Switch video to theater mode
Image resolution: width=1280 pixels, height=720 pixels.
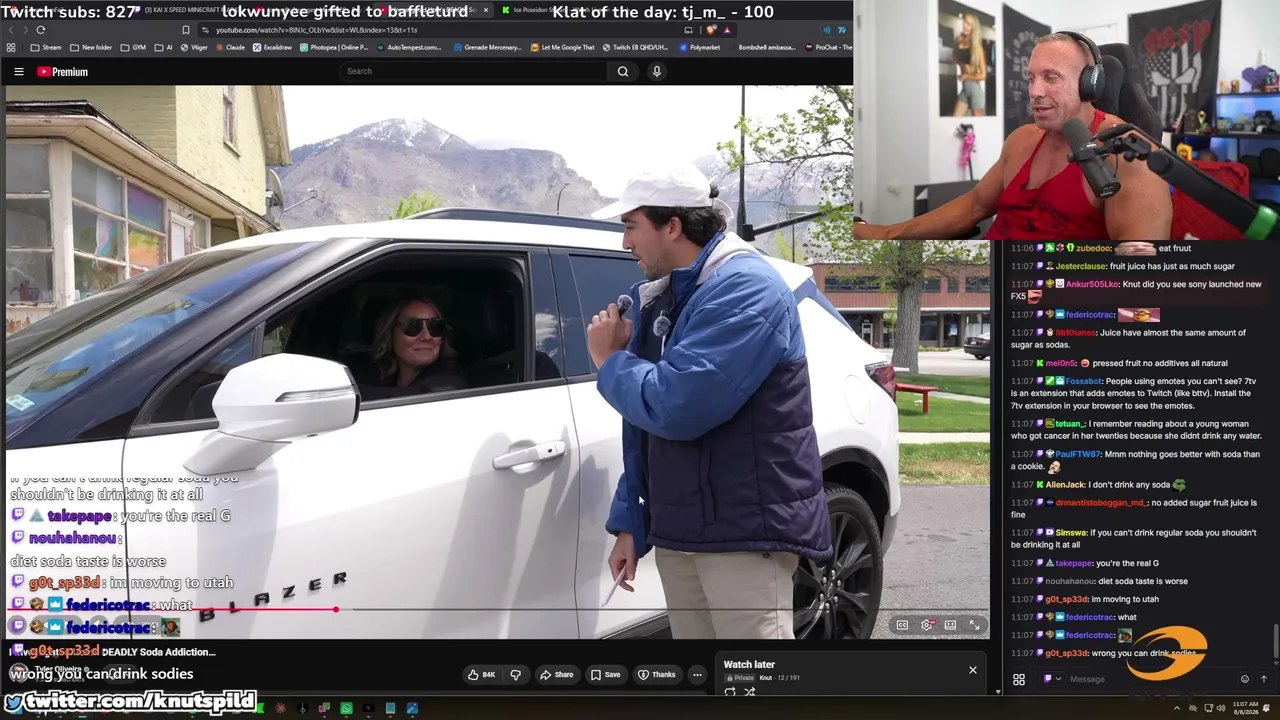950,625
